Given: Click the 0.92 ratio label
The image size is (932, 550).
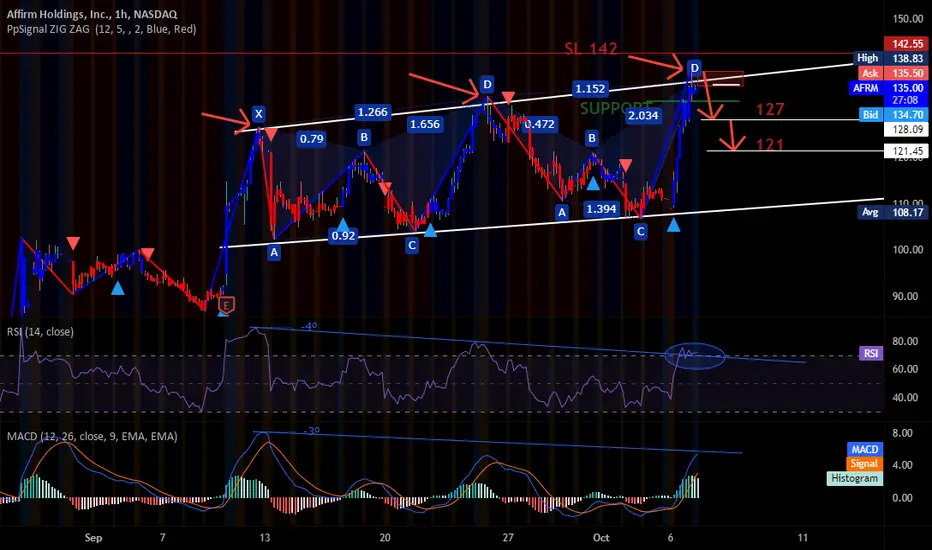Looking at the screenshot, I should (344, 235).
